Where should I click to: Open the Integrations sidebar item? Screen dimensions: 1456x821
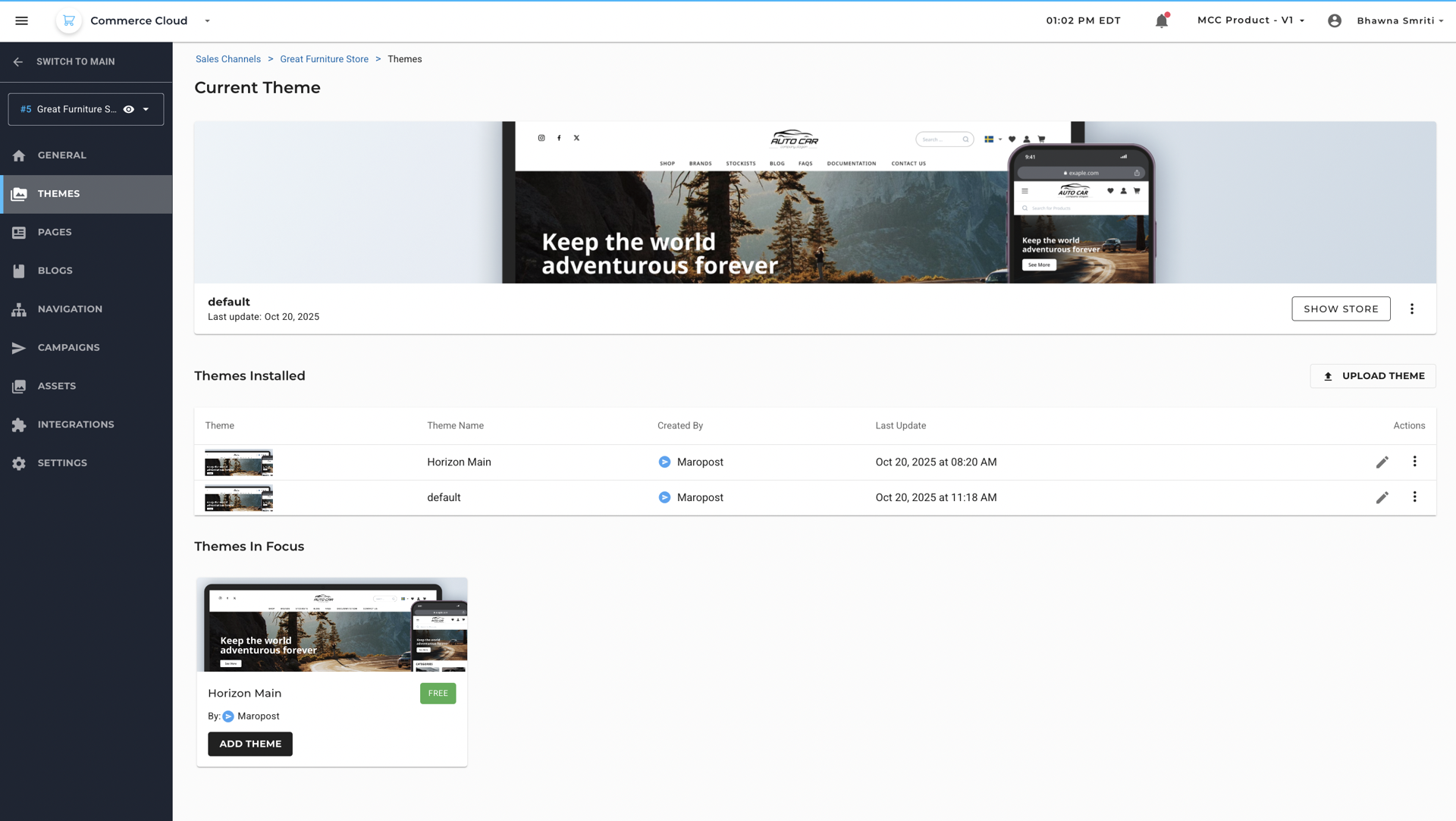tap(76, 425)
